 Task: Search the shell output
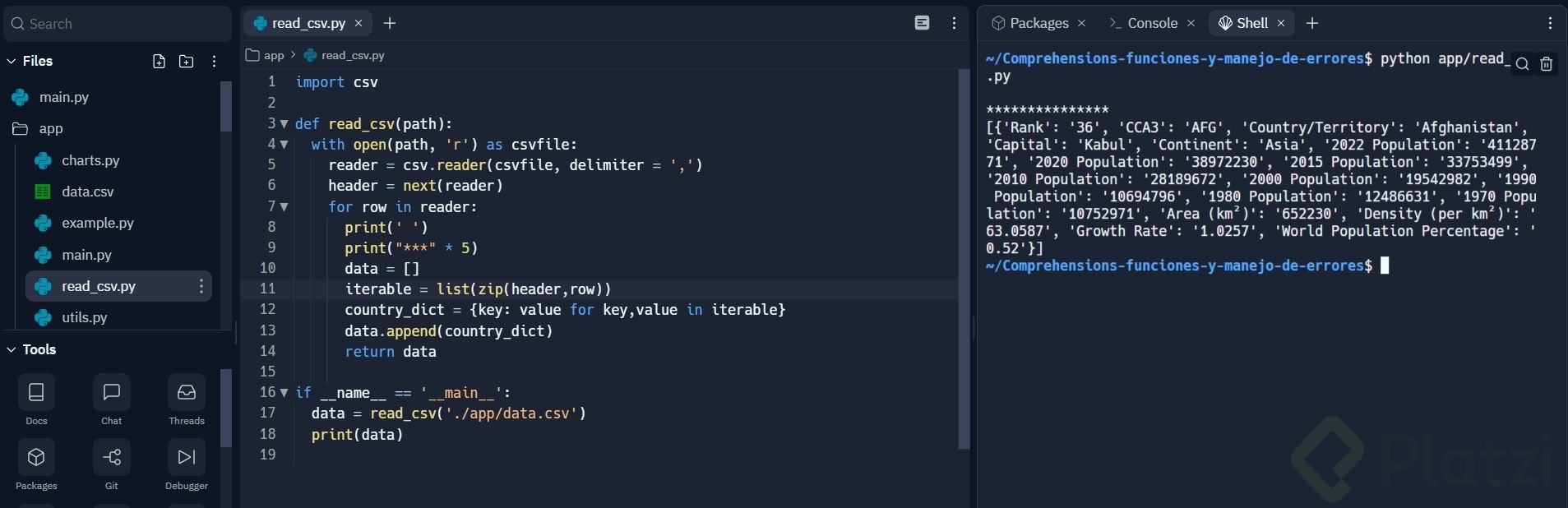click(1523, 64)
